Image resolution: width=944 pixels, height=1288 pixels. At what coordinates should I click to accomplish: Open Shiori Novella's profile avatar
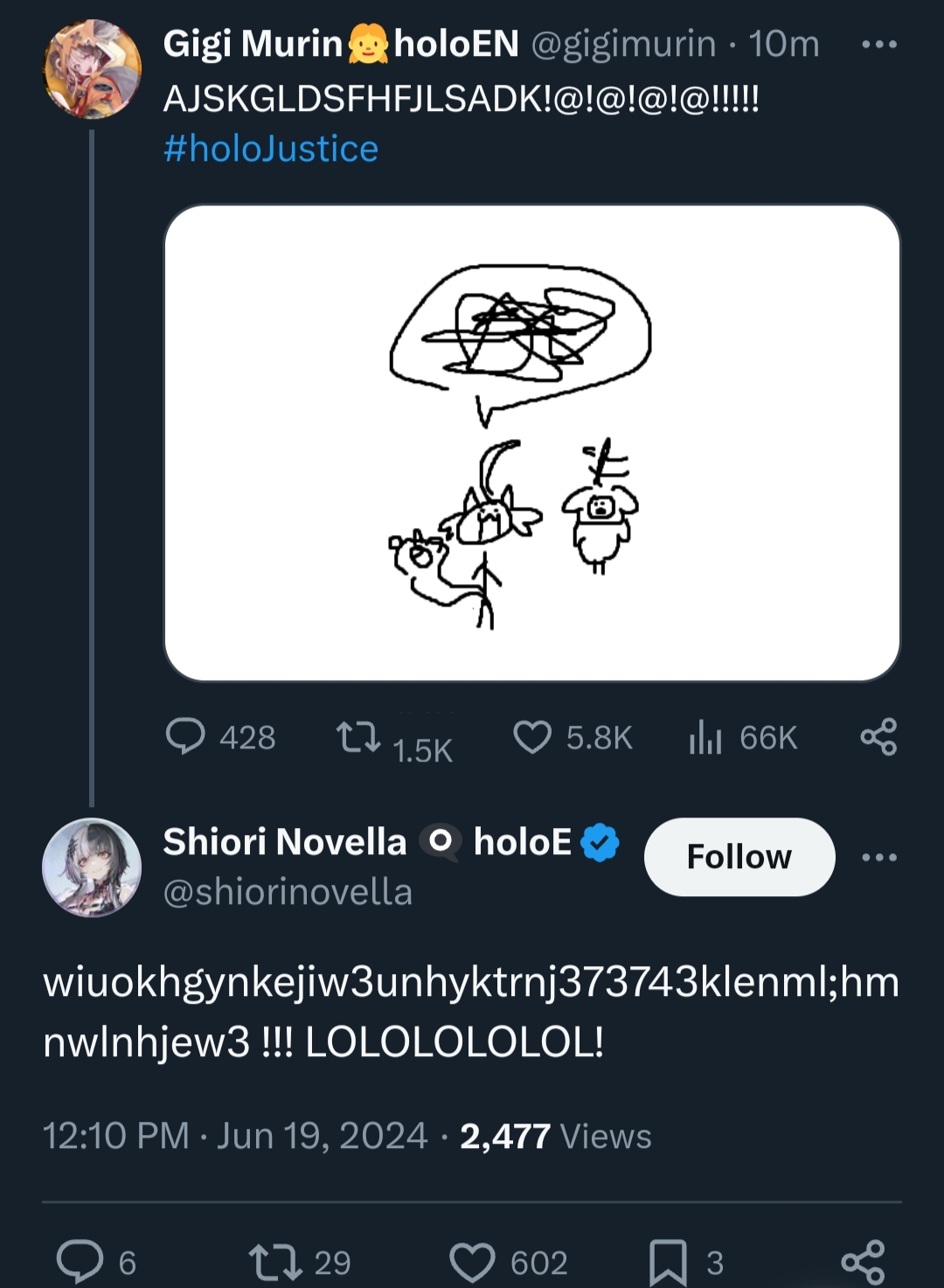92,867
